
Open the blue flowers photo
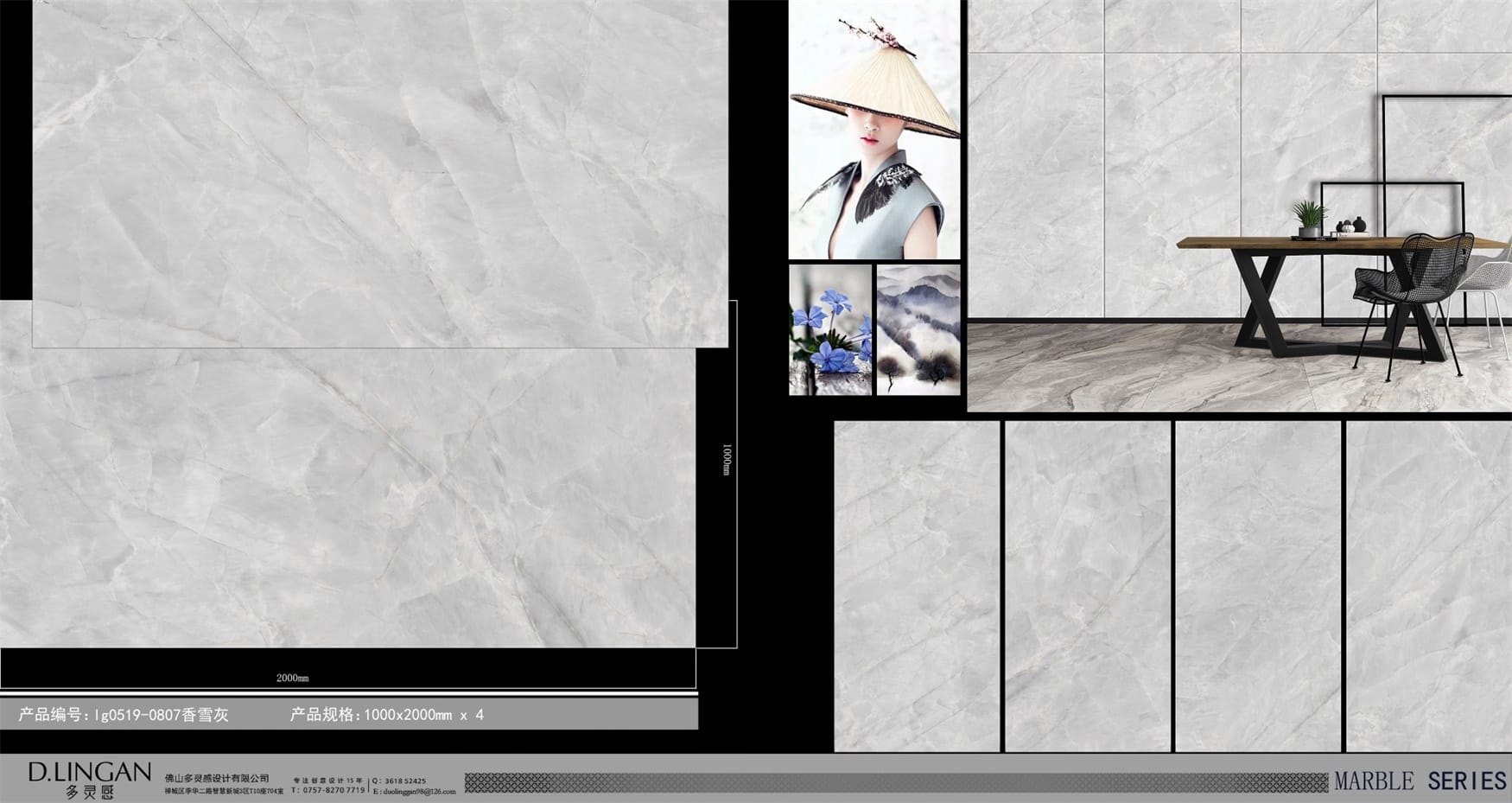830,330
